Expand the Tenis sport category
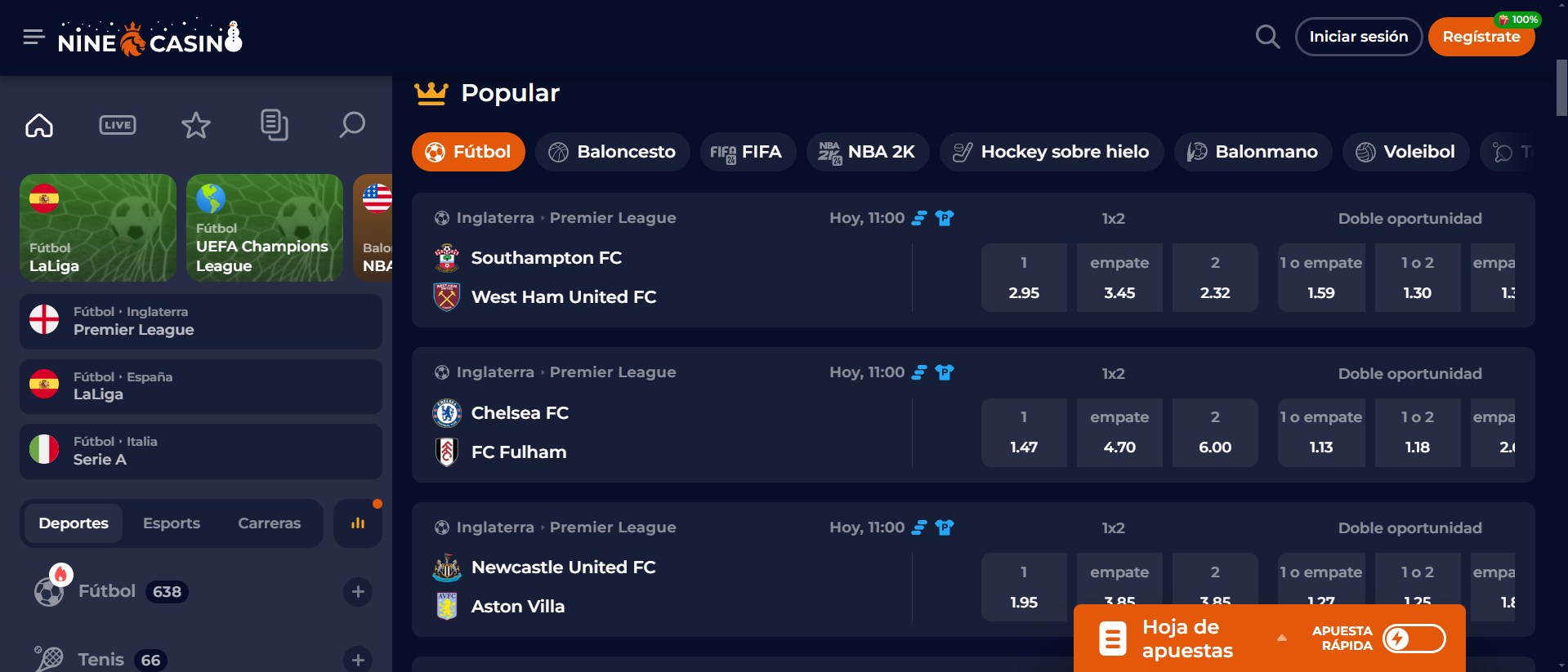Screen dimensions: 1568x672 click(x=358, y=660)
